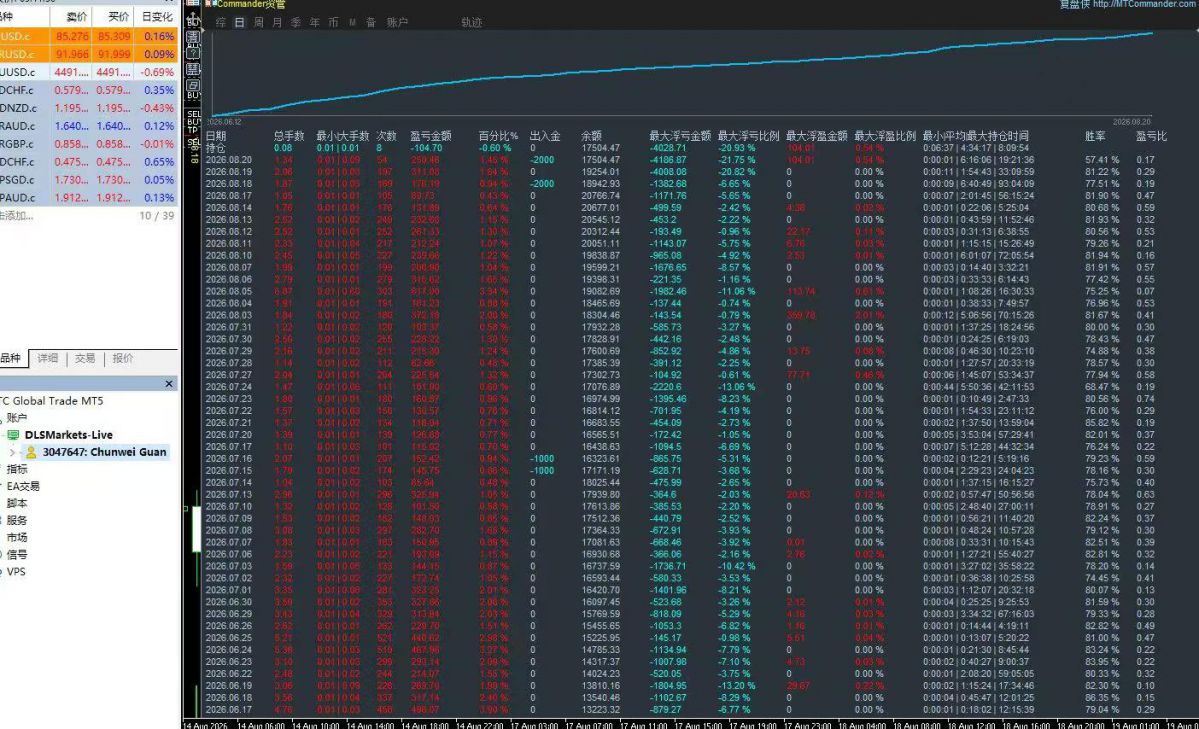Select the 持仓 open positions row
Image resolution: width=1199 pixels, height=729 pixels.
pyautogui.click(x=685, y=148)
